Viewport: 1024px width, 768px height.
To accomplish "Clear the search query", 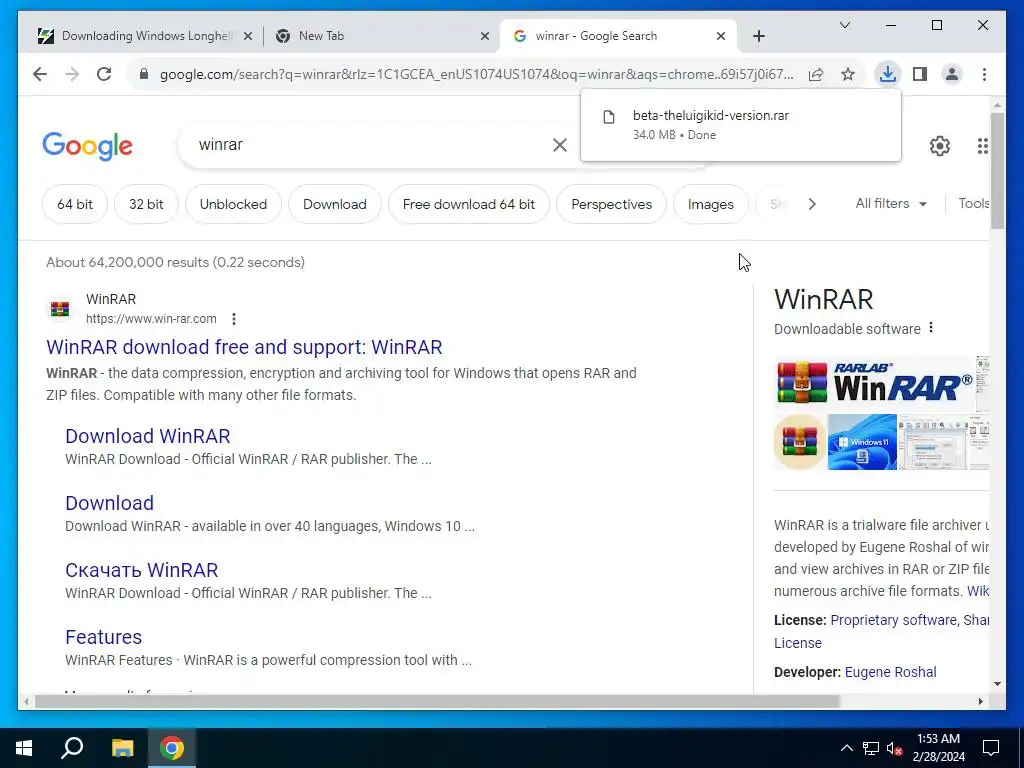I will pyautogui.click(x=560, y=145).
